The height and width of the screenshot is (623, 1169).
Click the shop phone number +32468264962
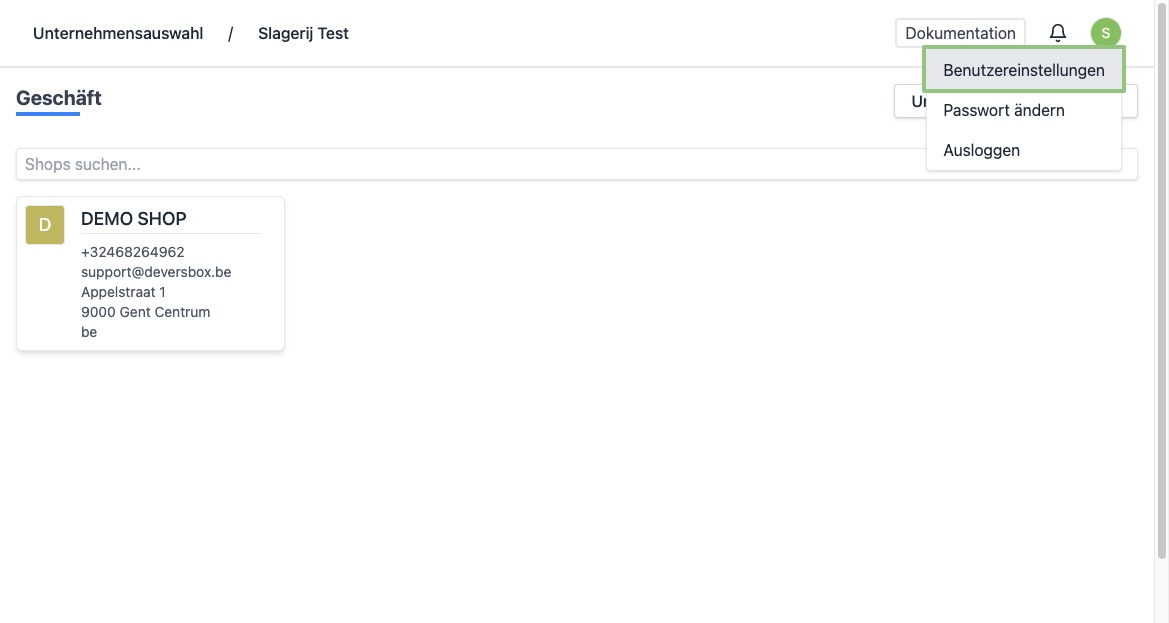pos(133,252)
